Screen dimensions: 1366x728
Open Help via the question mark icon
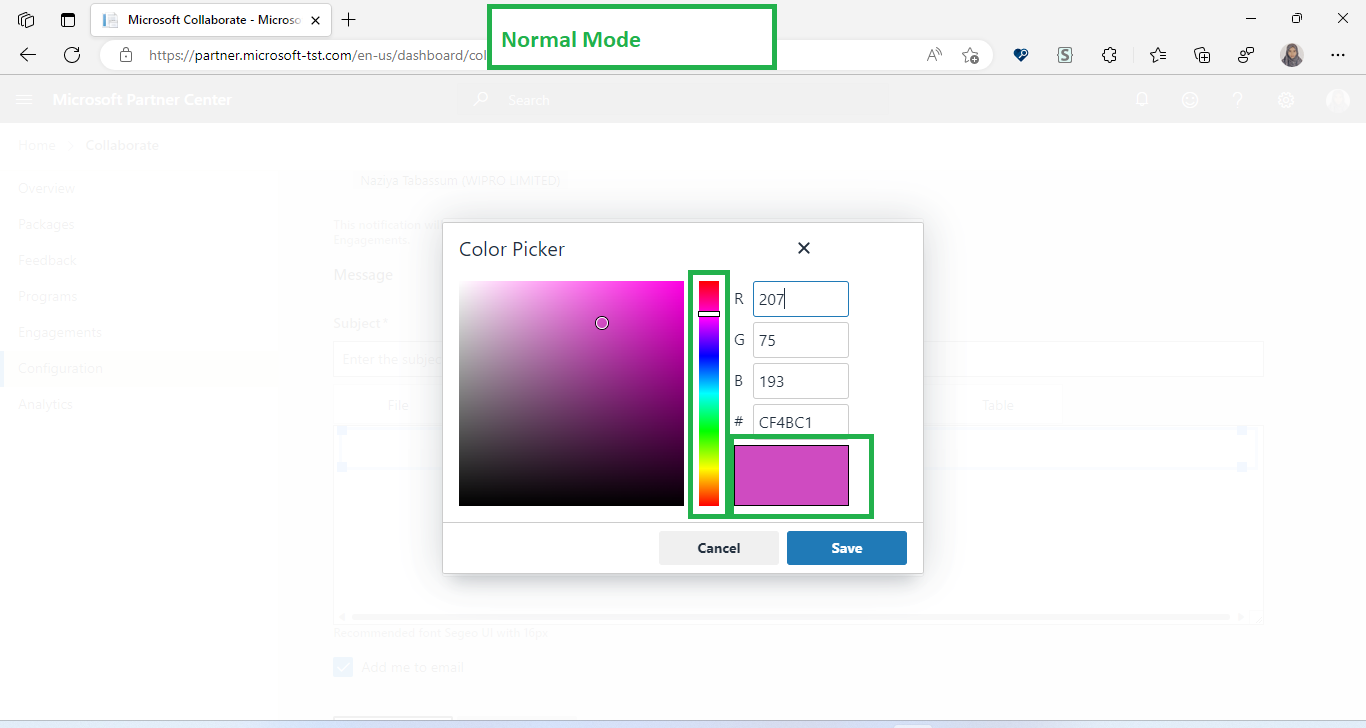point(1238,99)
